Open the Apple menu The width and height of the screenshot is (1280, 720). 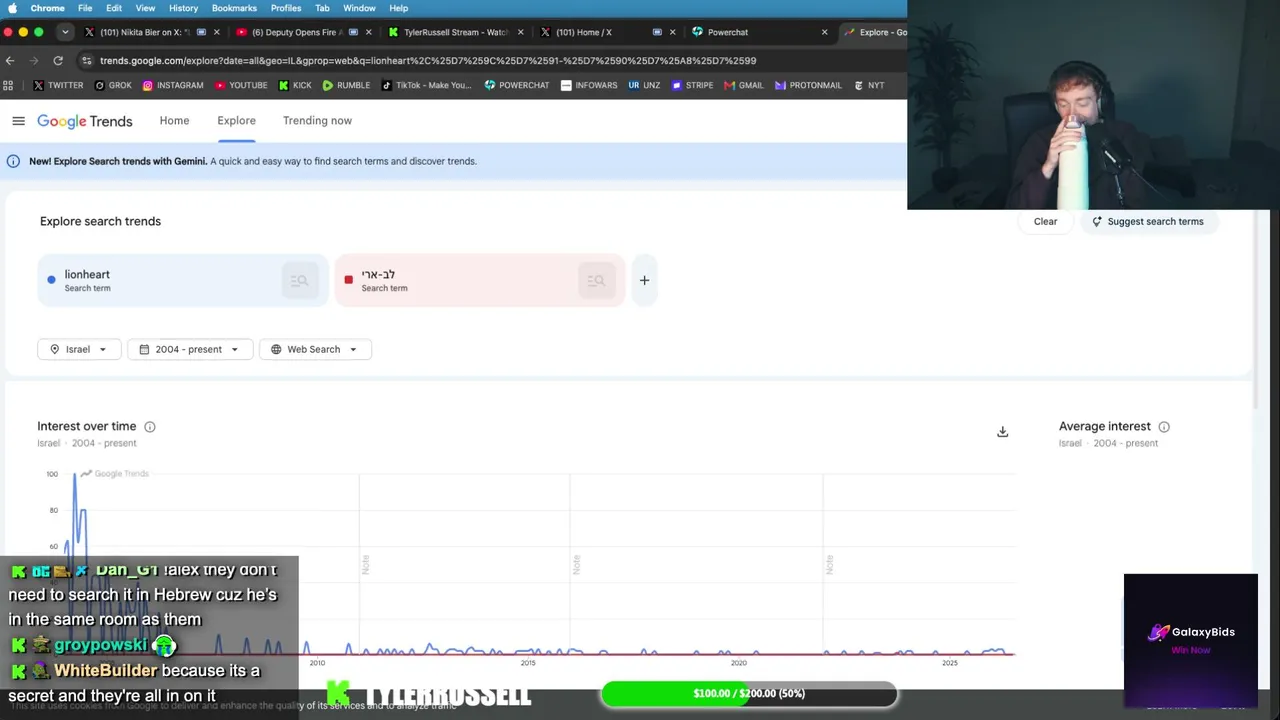12,8
